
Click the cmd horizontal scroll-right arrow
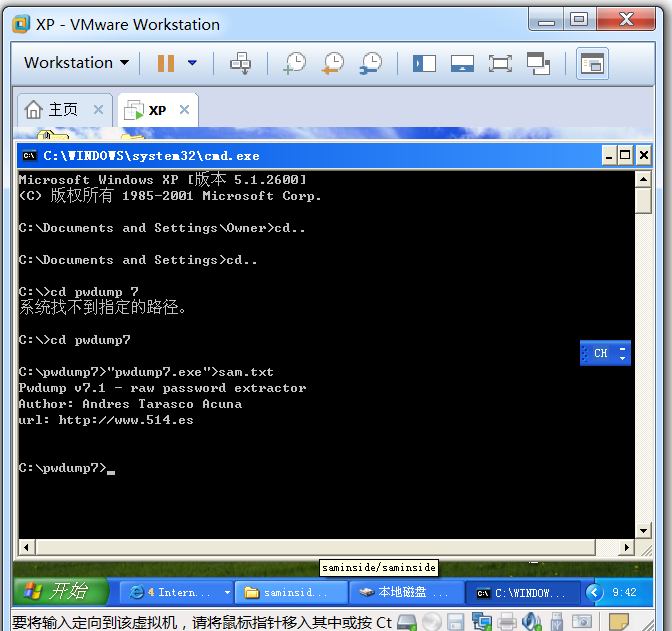[x=627, y=547]
